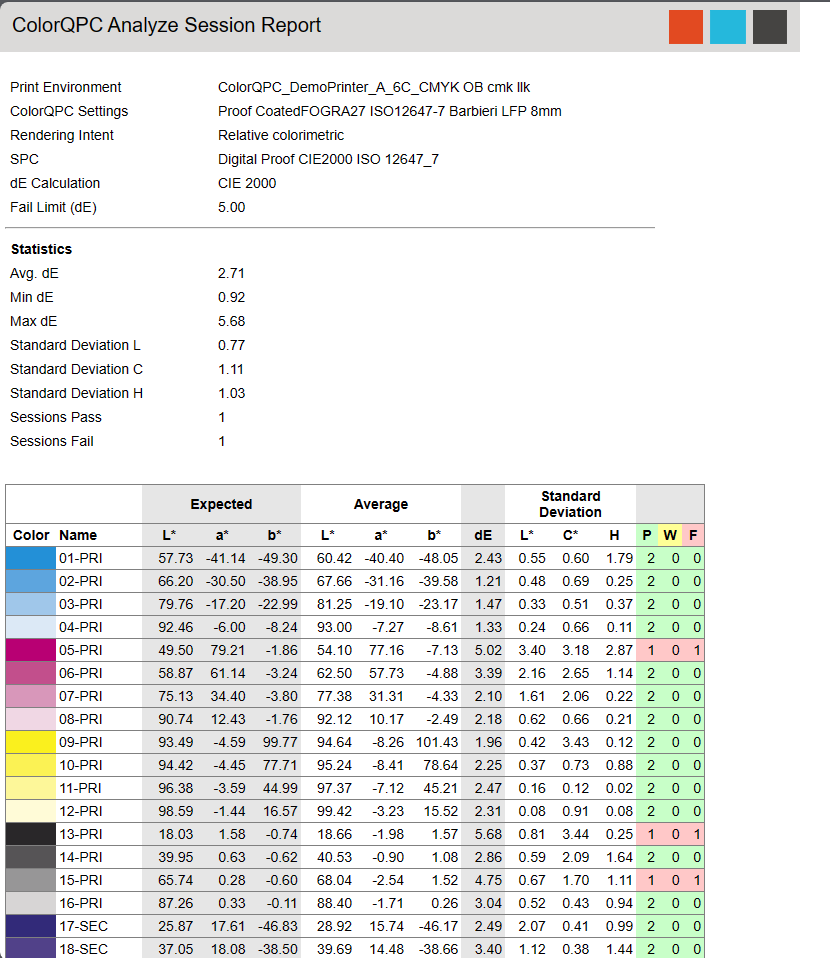This screenshot has width=830, height=958.
Task: Click the 12-PRI row name
Action: [x=81, y=811]
